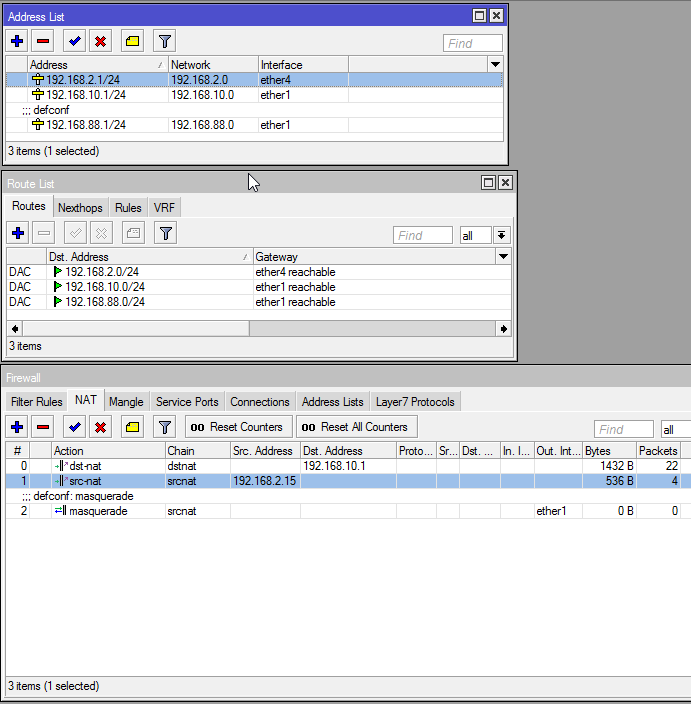This screenshot has height=704, width=691.
Task: Click the Reset Counters button
Action: tap(238, 427)
